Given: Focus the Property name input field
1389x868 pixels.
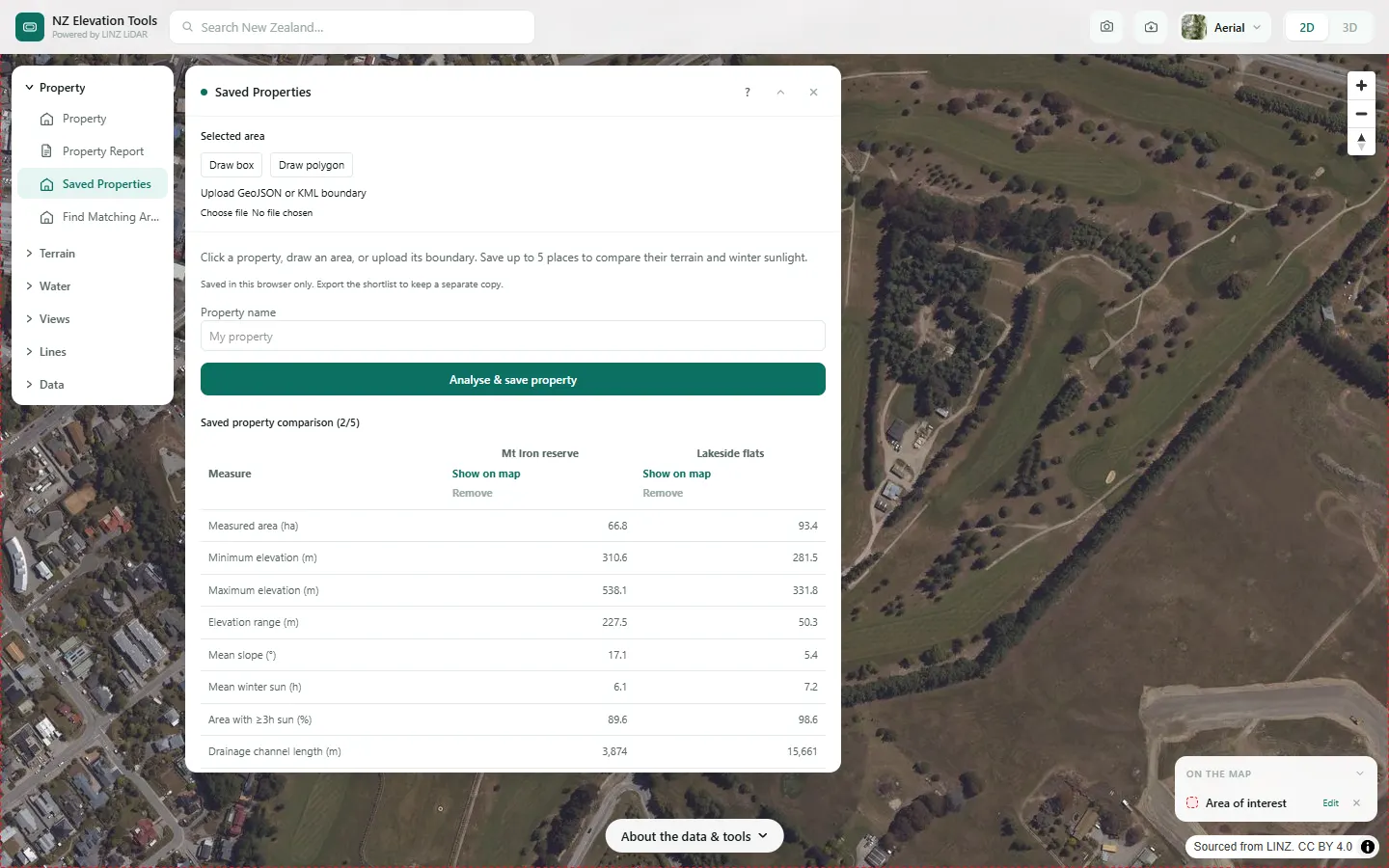Looking at the screenshot, I should pyautogui.click(x=513, y=337).
